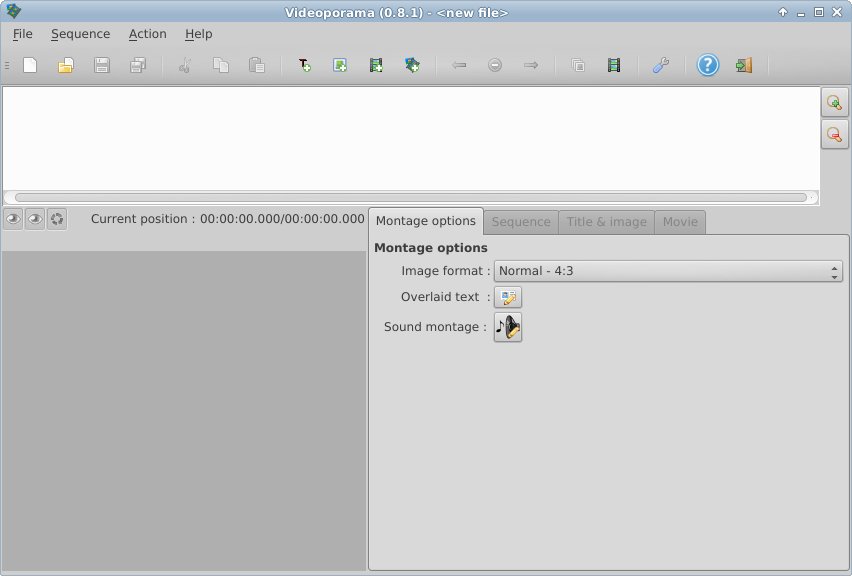Open the Action menu
The image size is (852, 576).
point(147,34)
